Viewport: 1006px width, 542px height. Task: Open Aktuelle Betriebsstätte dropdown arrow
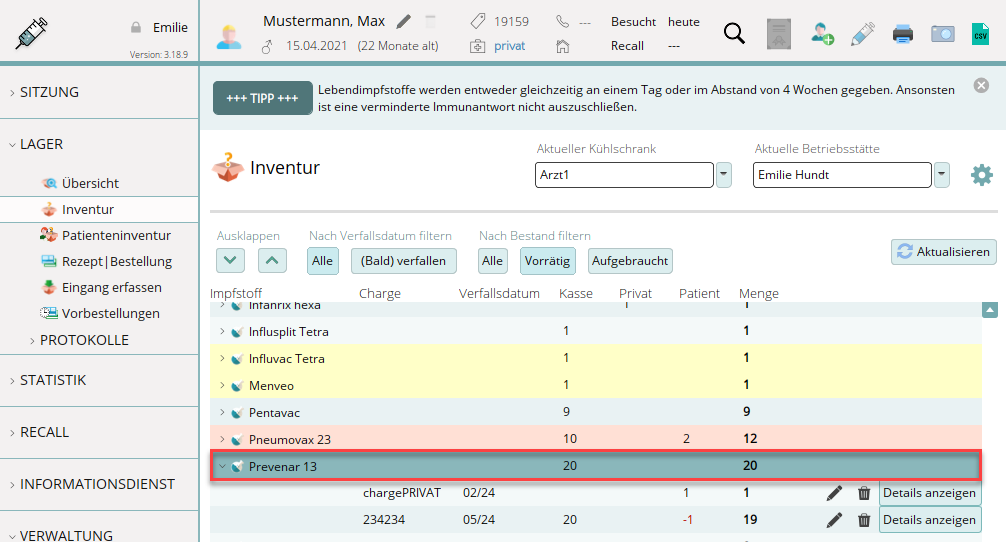(942, 174)
